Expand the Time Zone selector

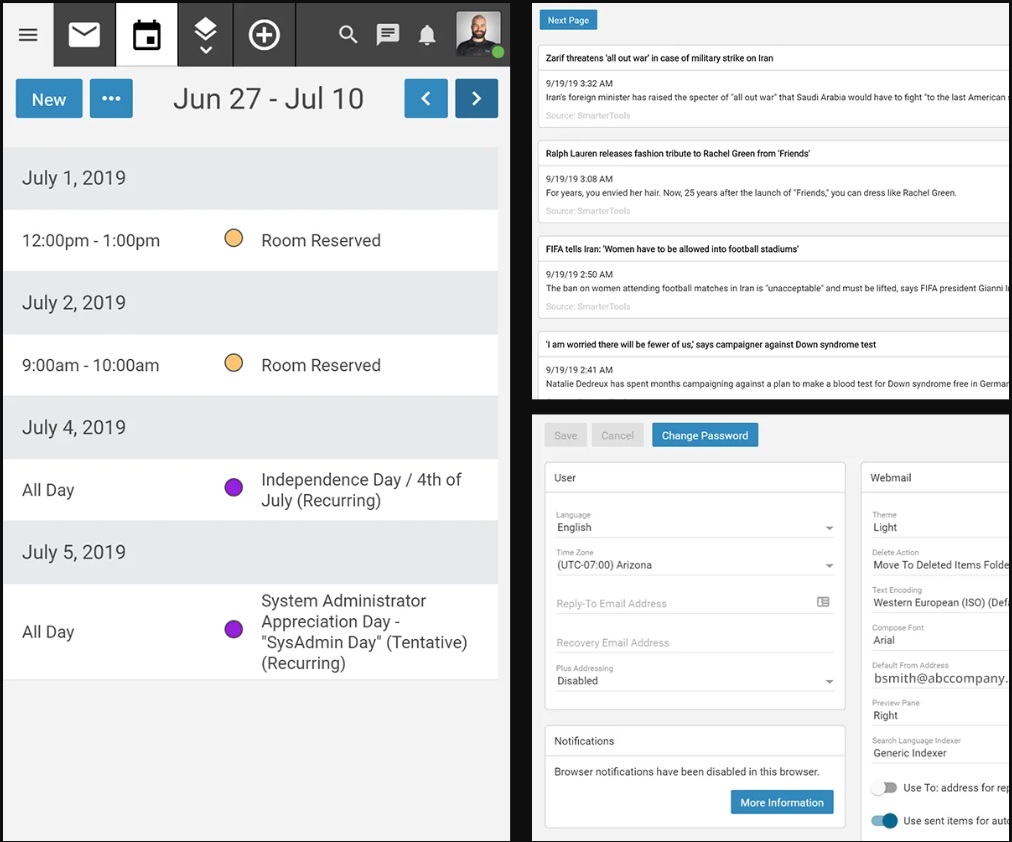coord(693,564)
